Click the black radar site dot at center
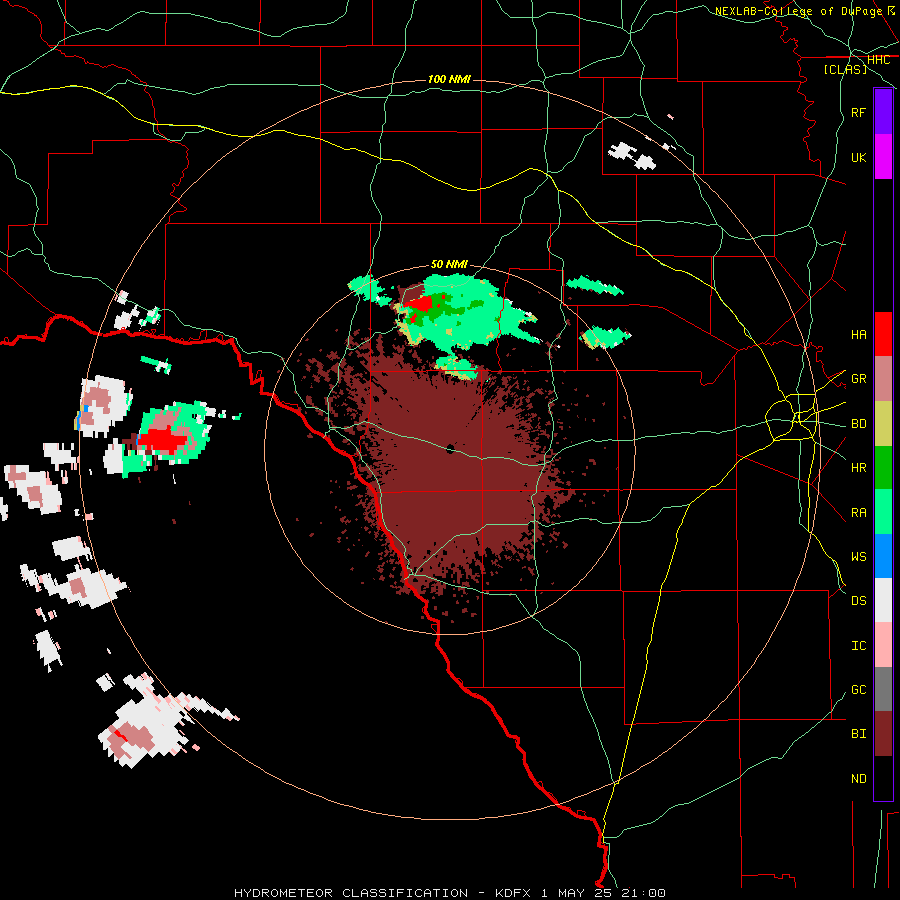 coord(450,449)
